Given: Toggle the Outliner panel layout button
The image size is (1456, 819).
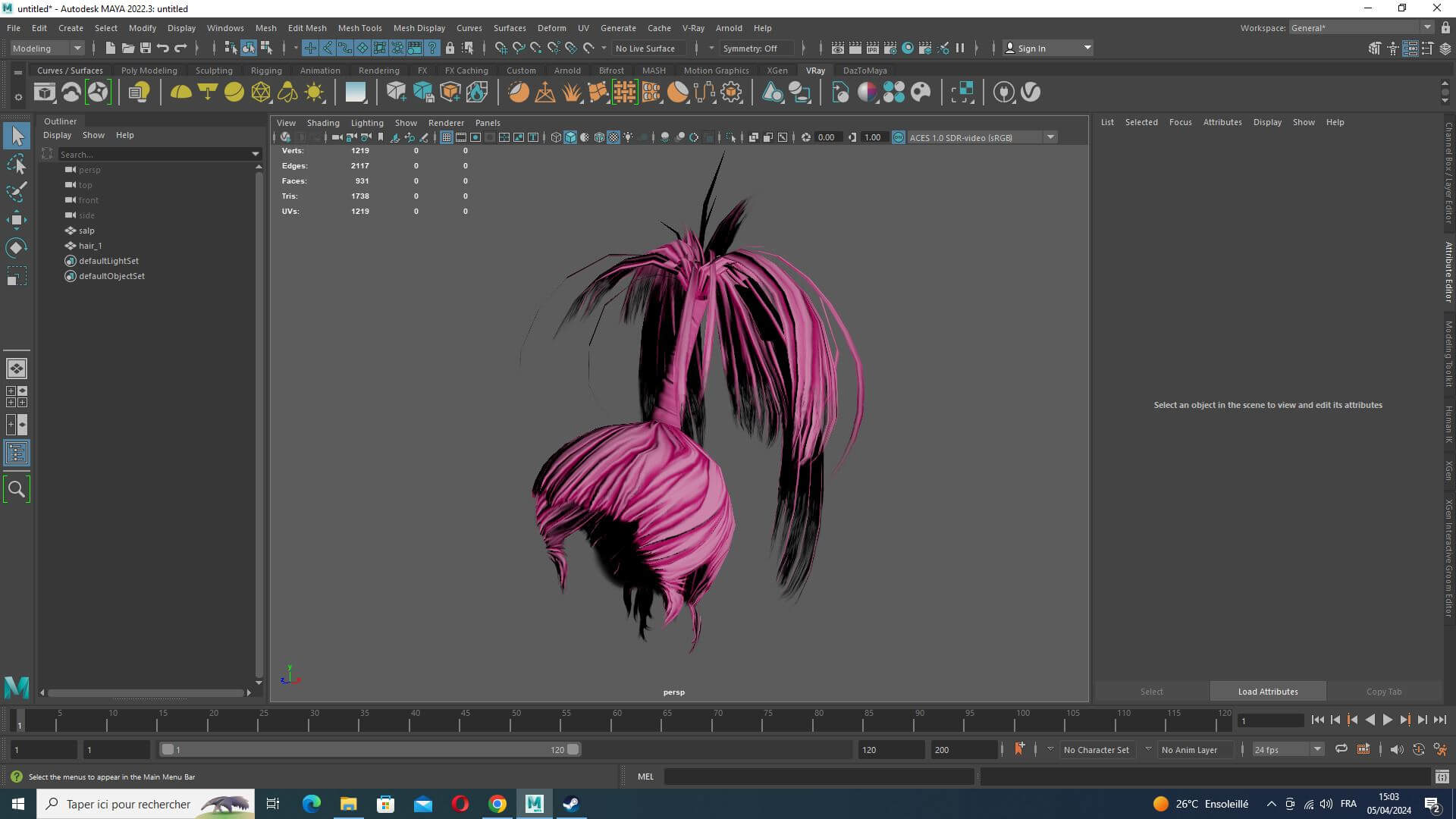Looking at the screenshot, I should coord(17,453).
